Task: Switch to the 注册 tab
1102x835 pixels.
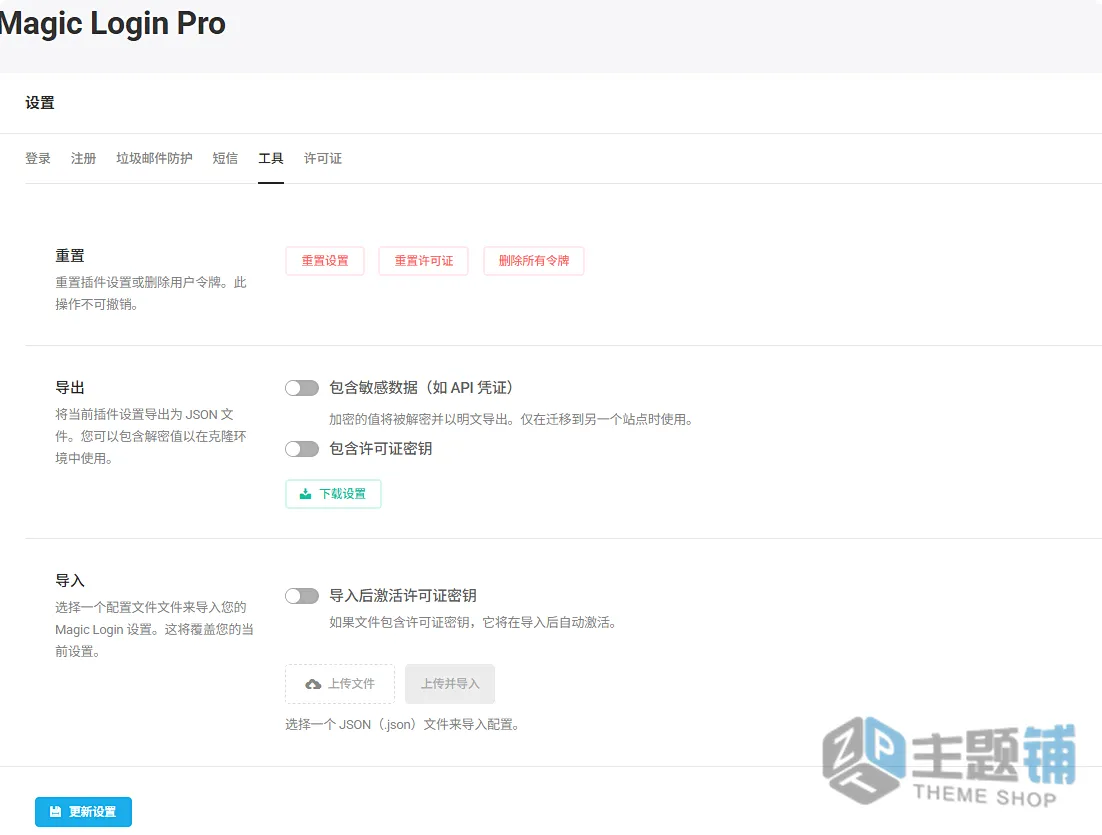Action: [83, 158]
